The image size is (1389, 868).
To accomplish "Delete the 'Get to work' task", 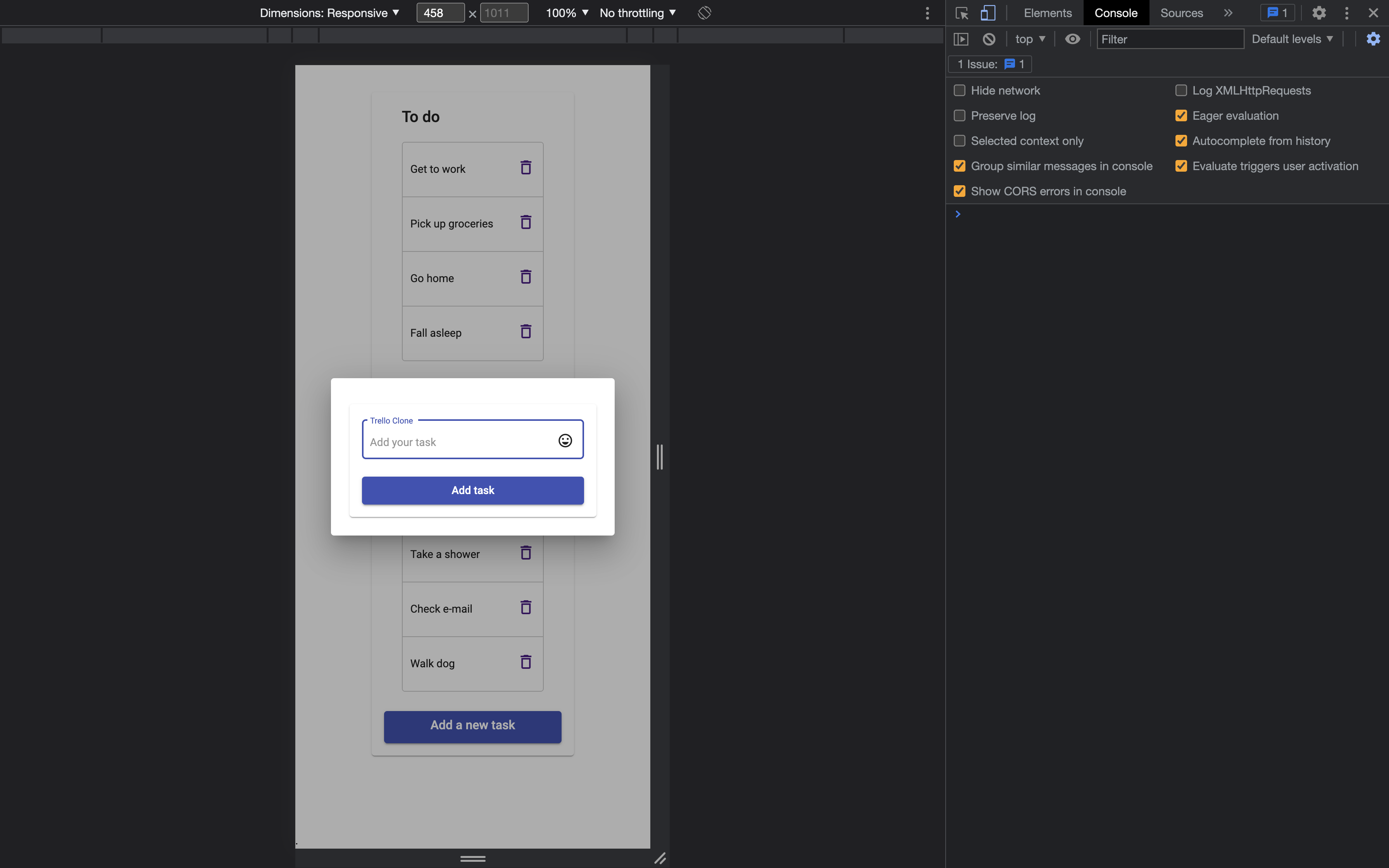I will (x=525, y=168).
